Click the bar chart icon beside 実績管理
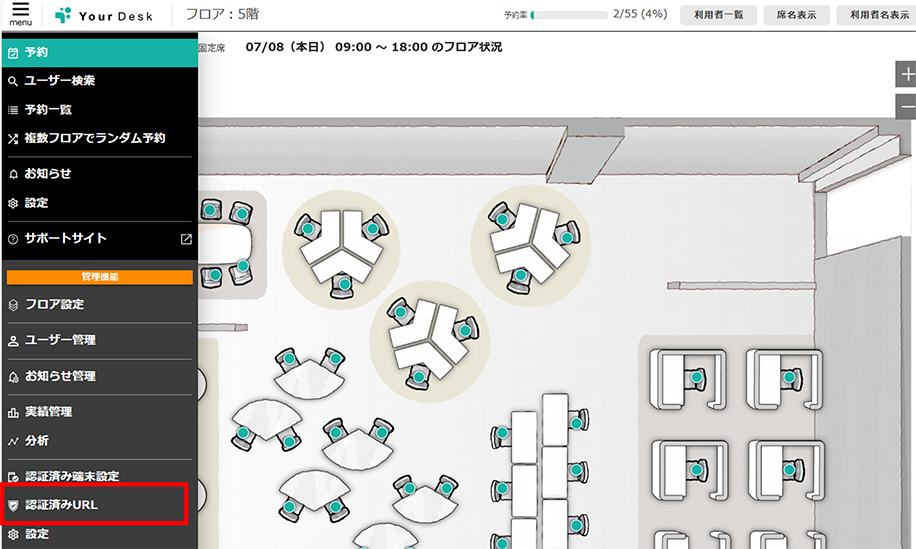The image size is (916, 549). pyautogui.click(x=13, y=413)
